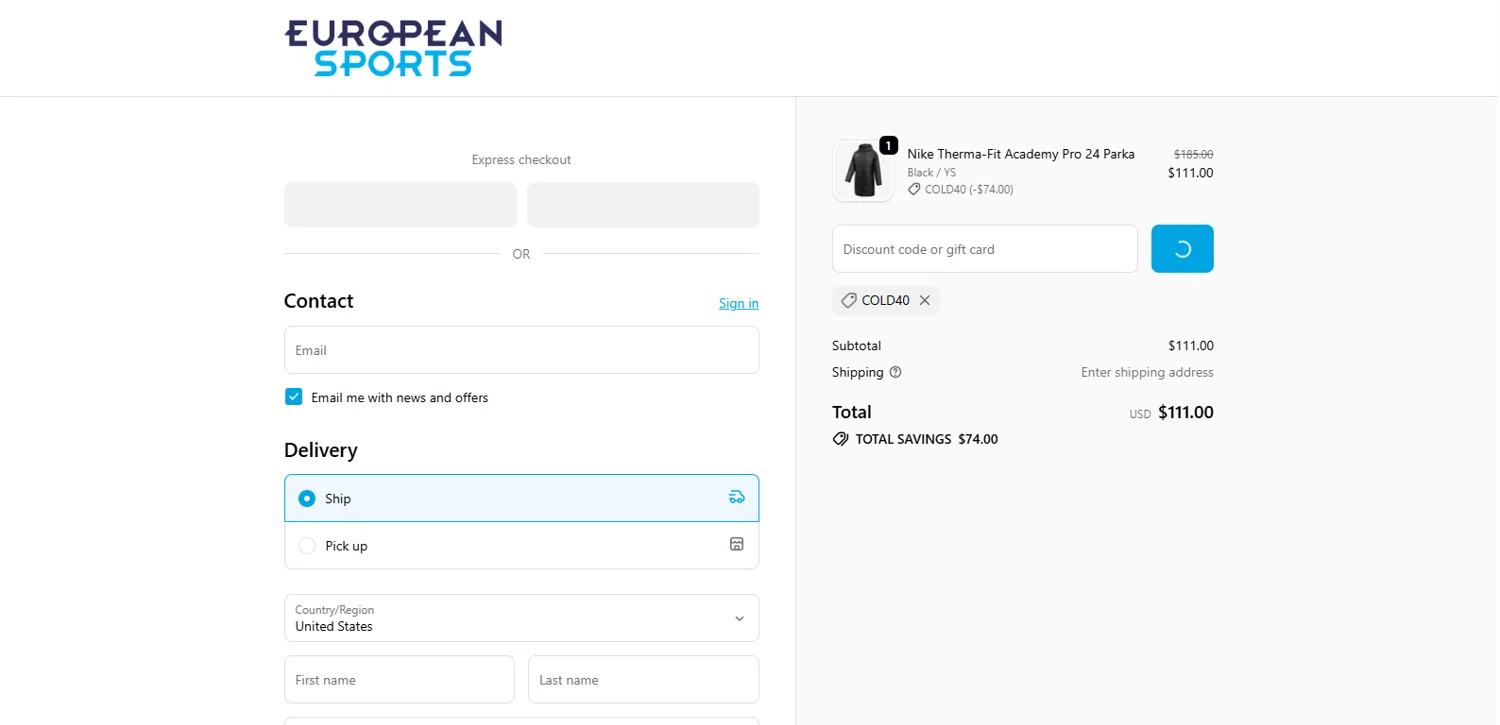Viewport: 1500px width, 725px height.
Task: Click the crossed-out $185.00 original price
Action: point(1193,154)
